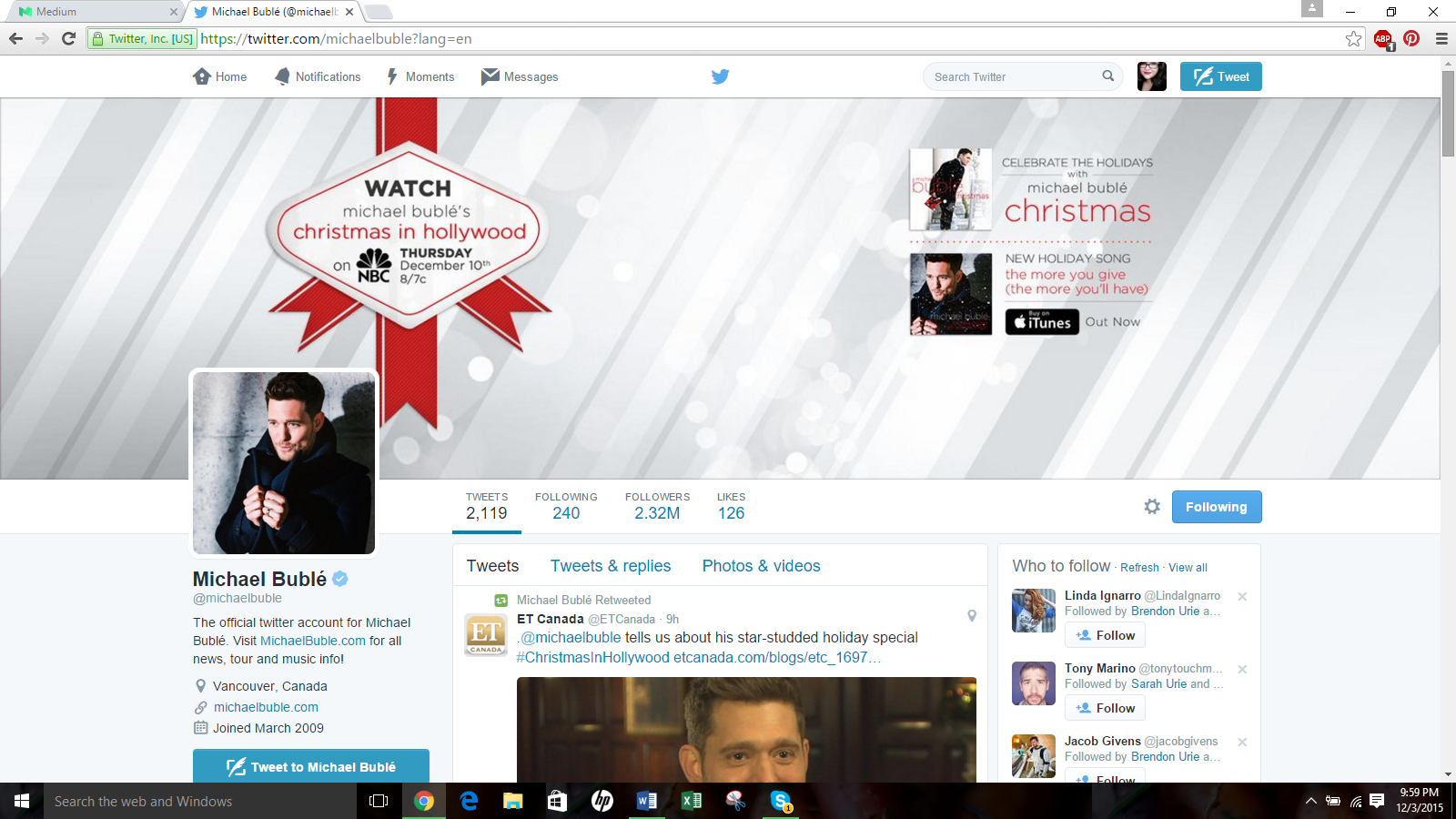1456x819 pixels.
Task: Click Tweet to Michael Bublé button
Action: tap(311, 766)
